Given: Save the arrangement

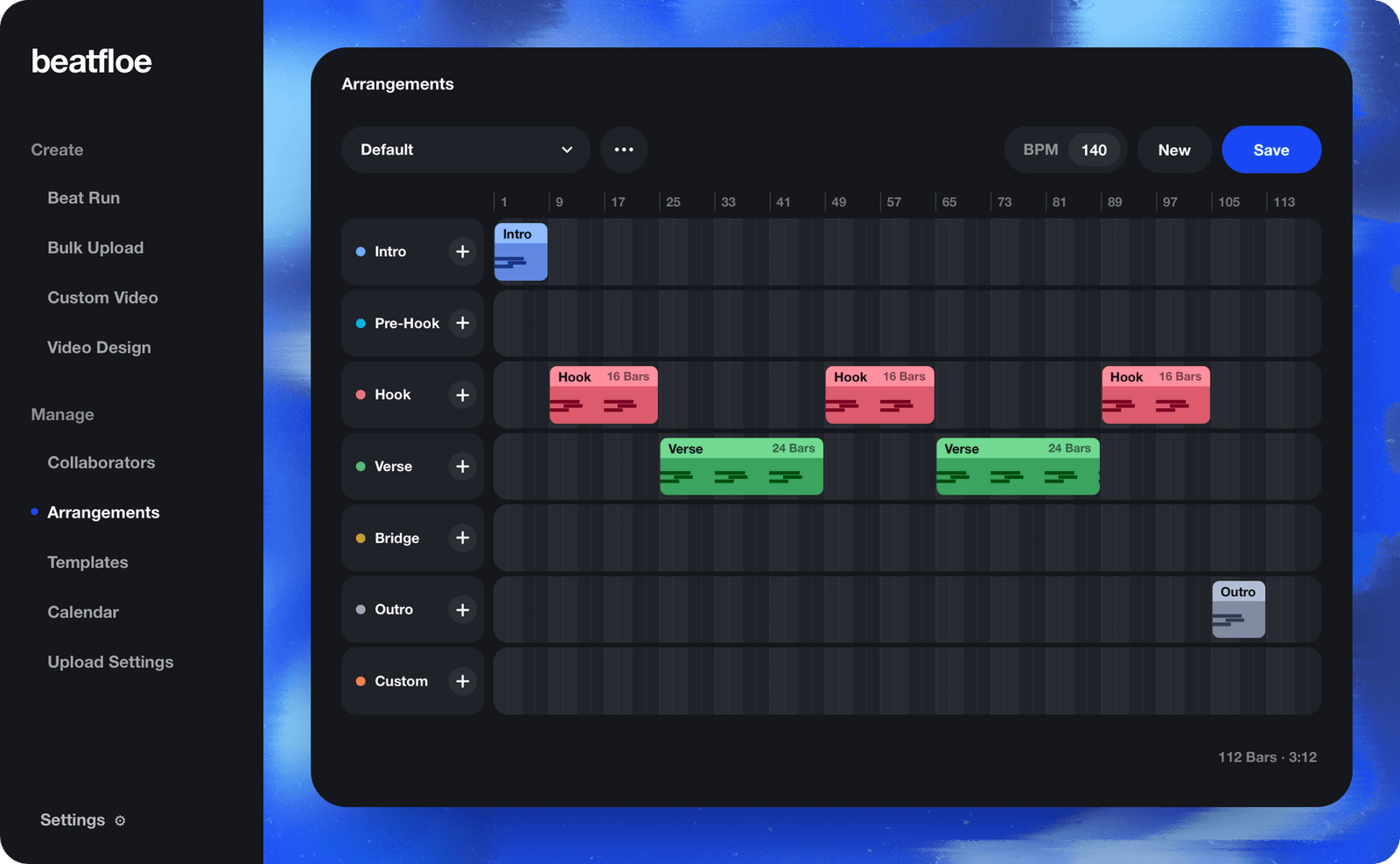Looking at the screenshot, I should pos(1271,150).
